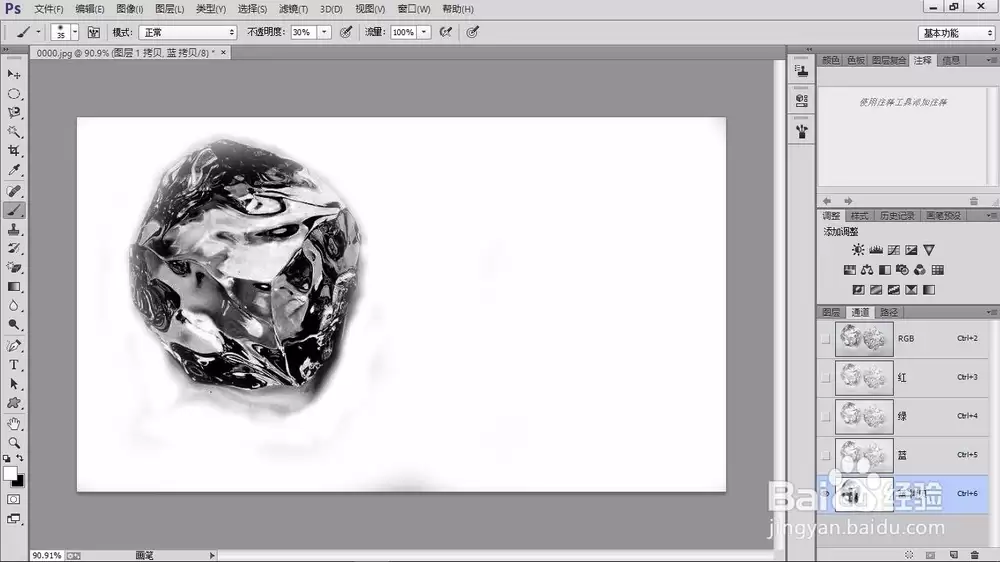Select the Dodge tool

pyautogui.click(x=13, y=325)
